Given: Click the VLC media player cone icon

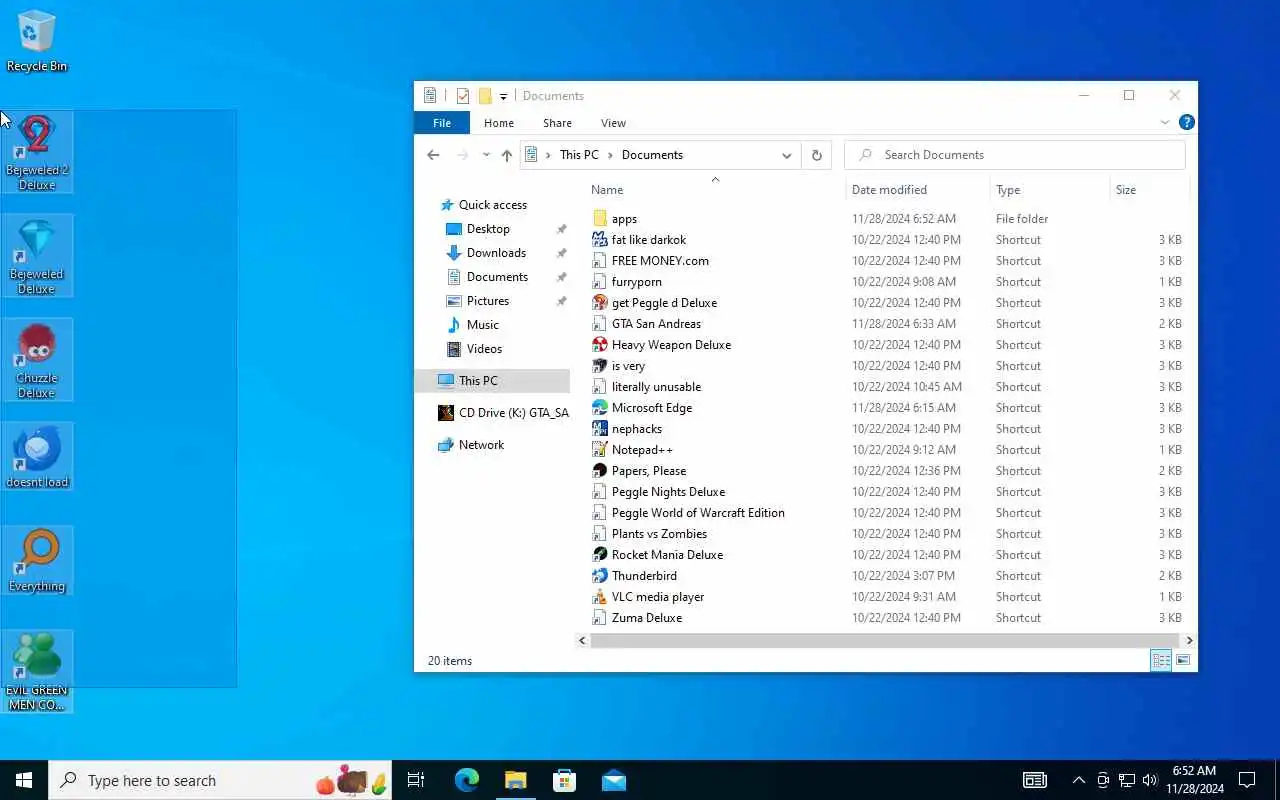Looking at the screenshot, I should point(600,596).
